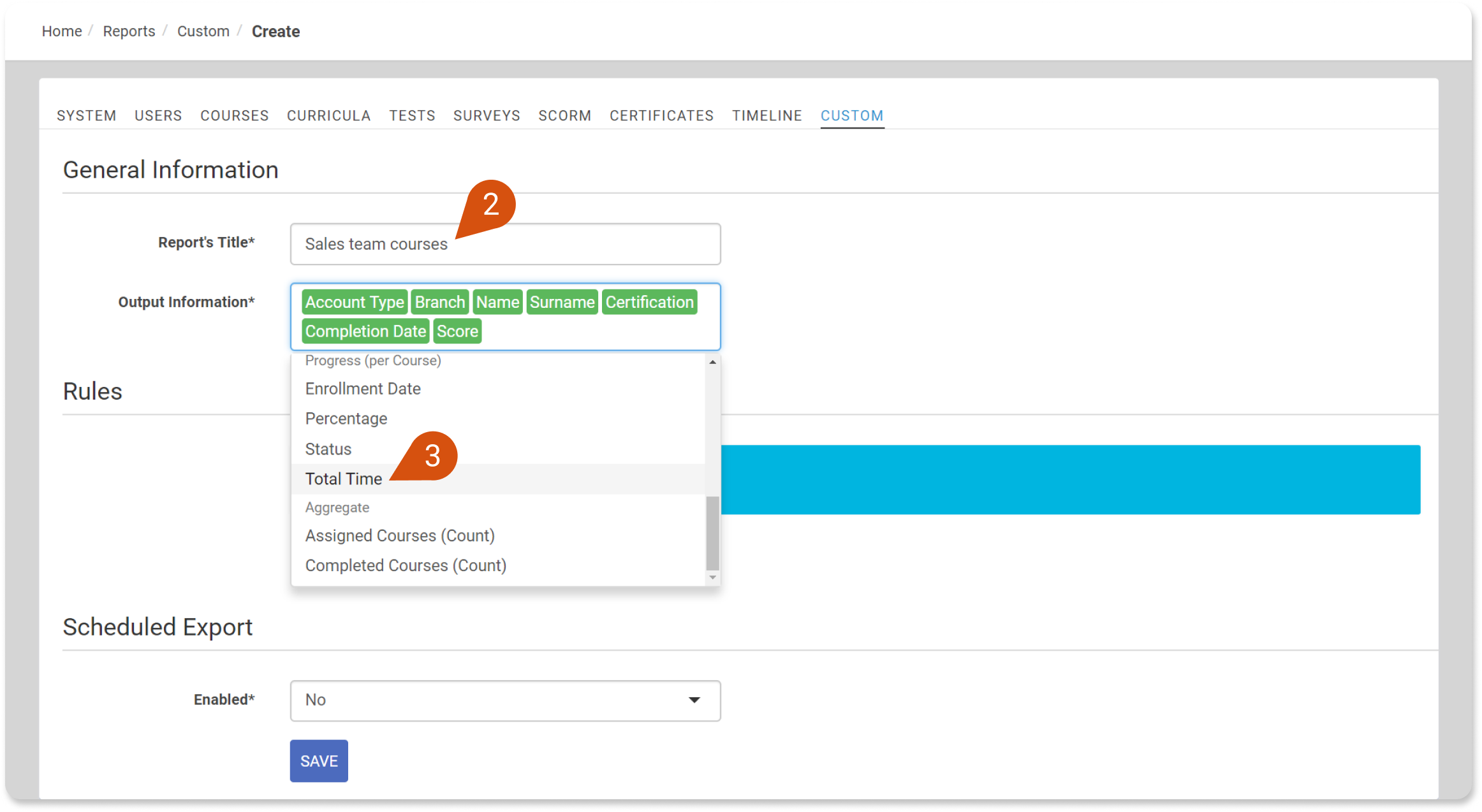Select Completed Courses (Count) option
Screen dimensions: 1482x812
point(406,565)
